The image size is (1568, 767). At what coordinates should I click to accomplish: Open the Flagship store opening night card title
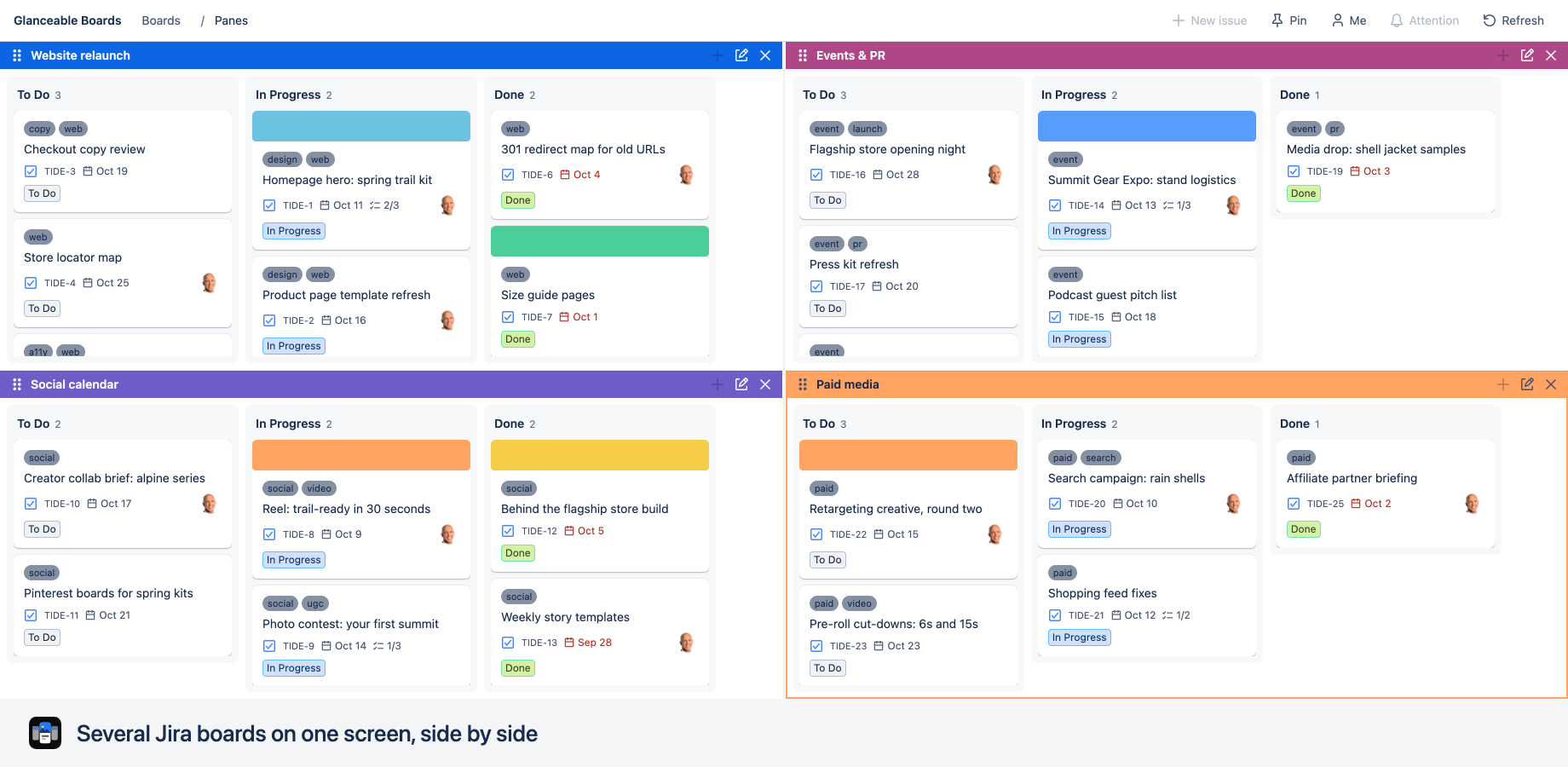(887, 149)
